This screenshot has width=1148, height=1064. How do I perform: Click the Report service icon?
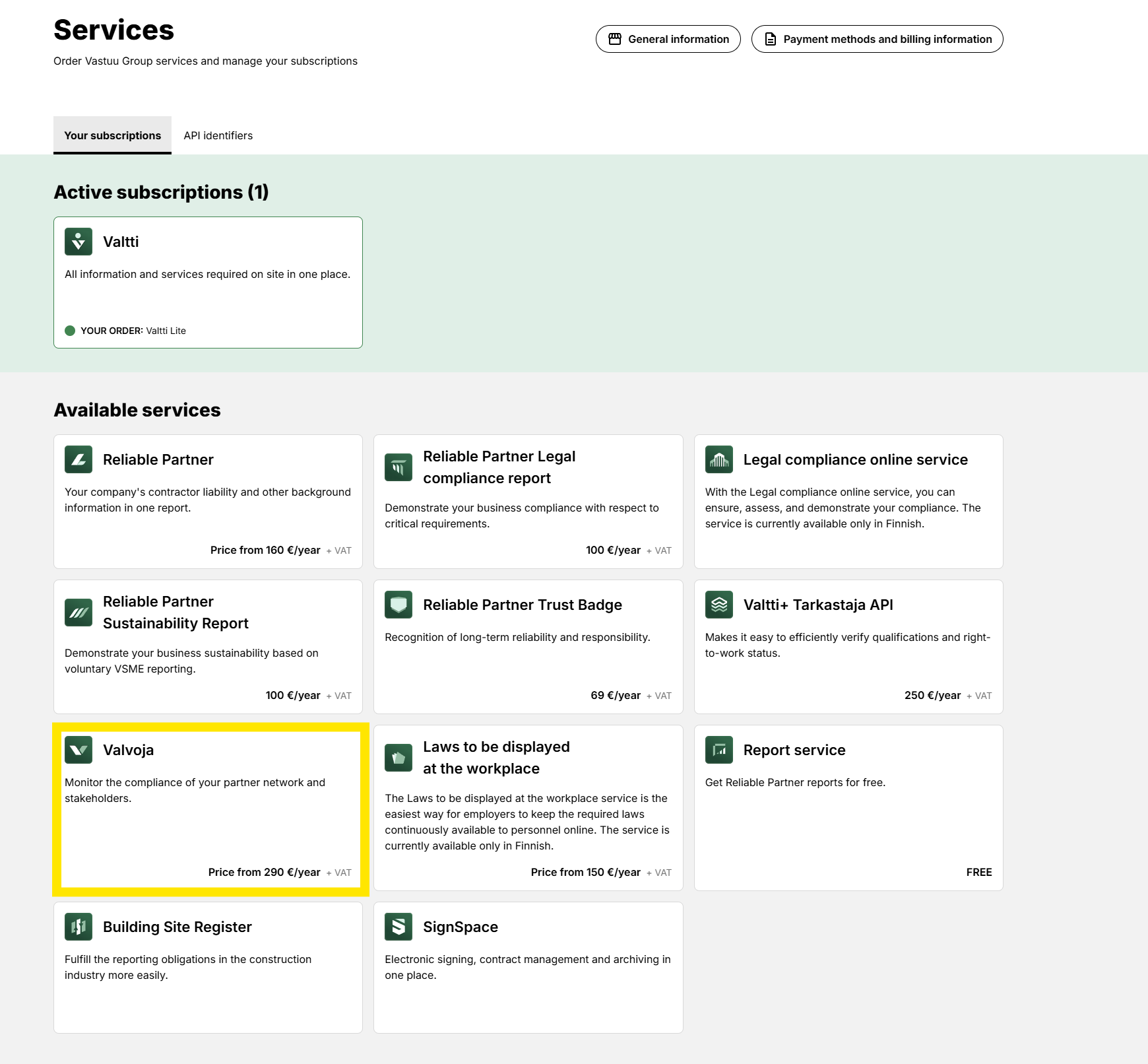point(719,750)
